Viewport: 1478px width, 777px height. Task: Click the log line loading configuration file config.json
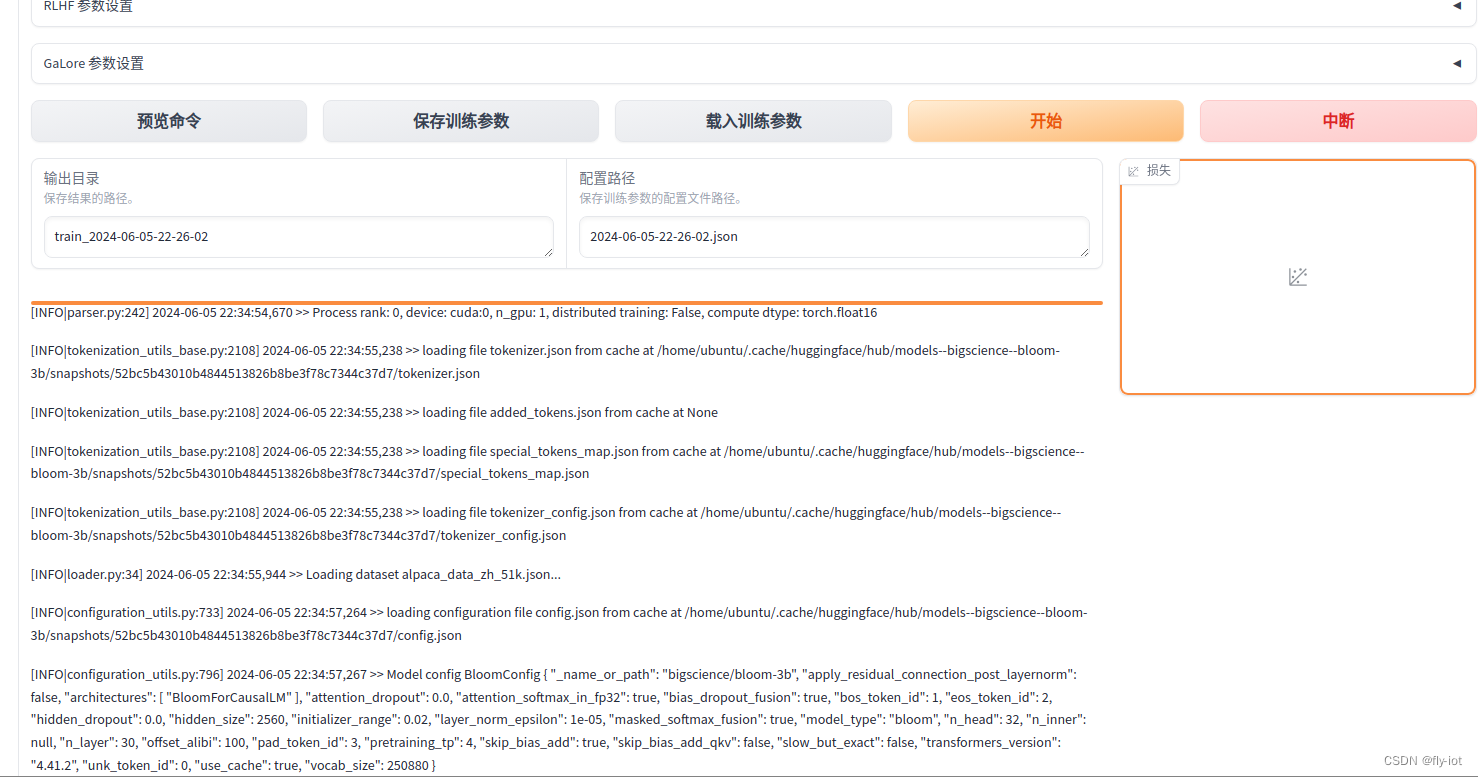click(x=559, y=624)
